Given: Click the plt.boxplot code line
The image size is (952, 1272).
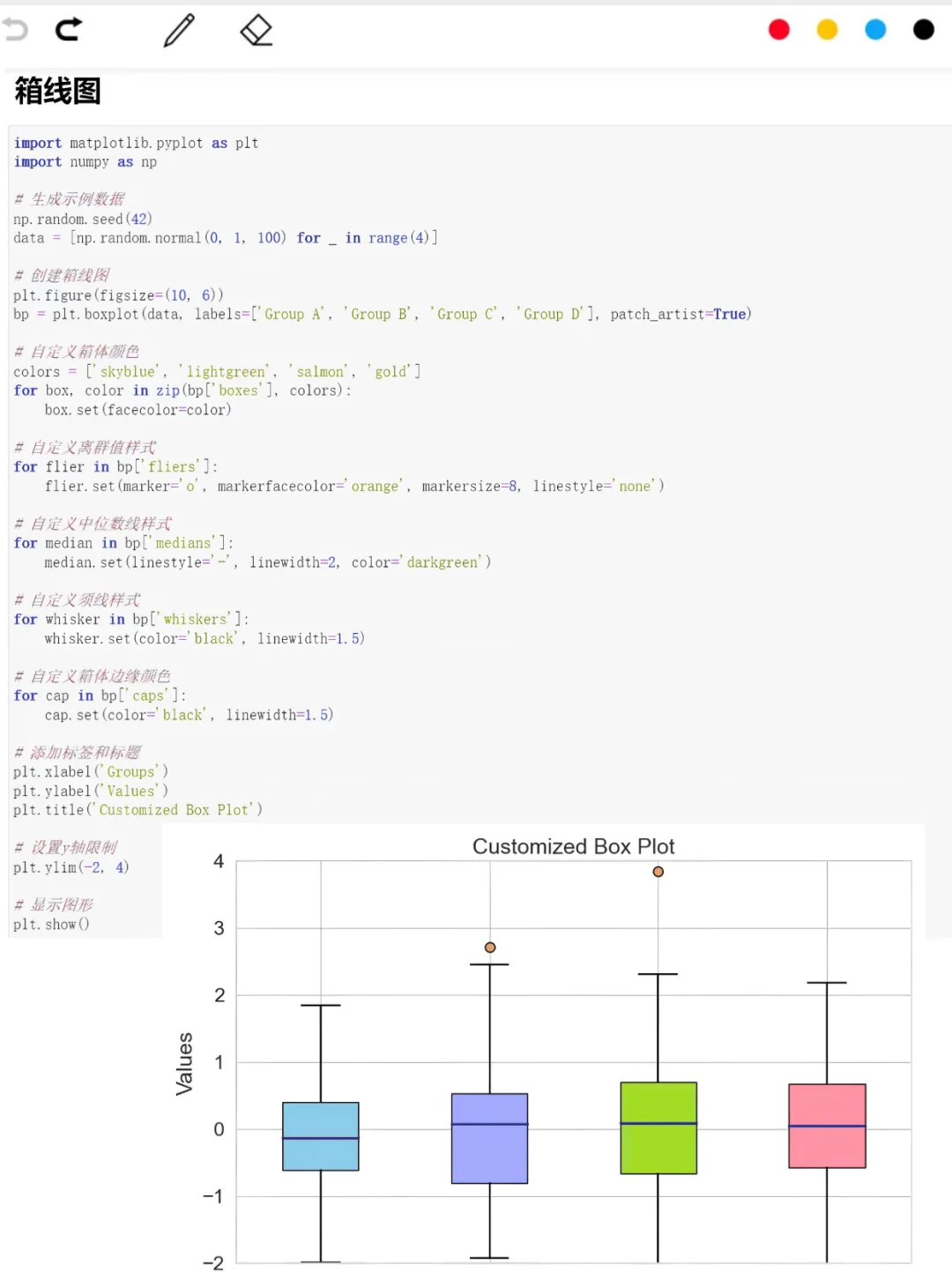Looking at the screenshot, I should (x=383, y=314).
